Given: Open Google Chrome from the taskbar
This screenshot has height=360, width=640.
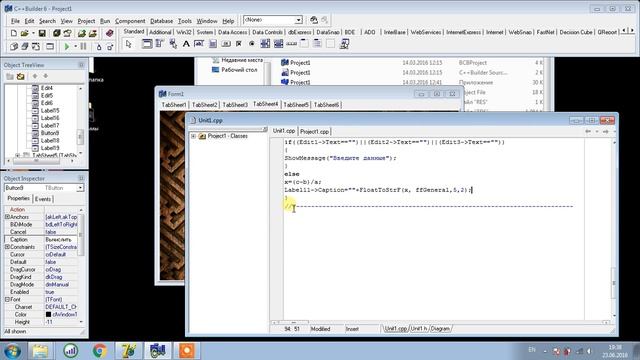Looking at the screenshot, I should [99, 351].
